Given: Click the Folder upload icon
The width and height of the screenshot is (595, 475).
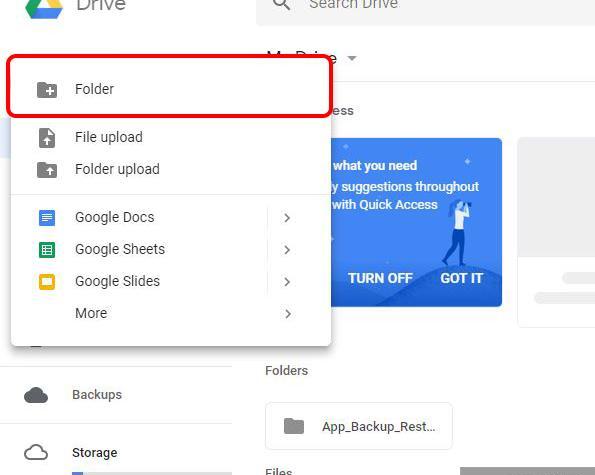Looking at the screenshot, I should point(47,170).
